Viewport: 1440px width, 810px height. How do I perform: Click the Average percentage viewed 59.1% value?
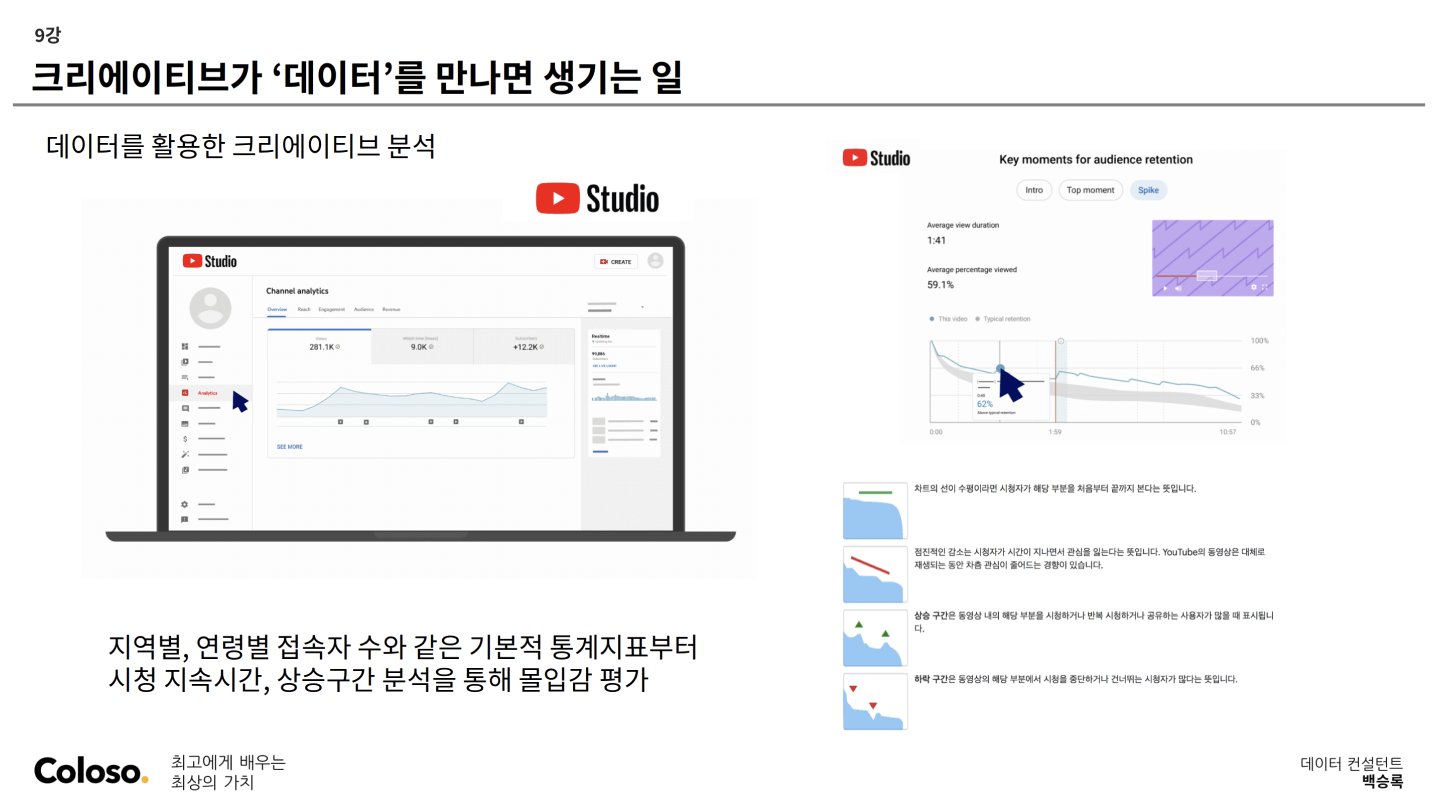click(940, 285)
